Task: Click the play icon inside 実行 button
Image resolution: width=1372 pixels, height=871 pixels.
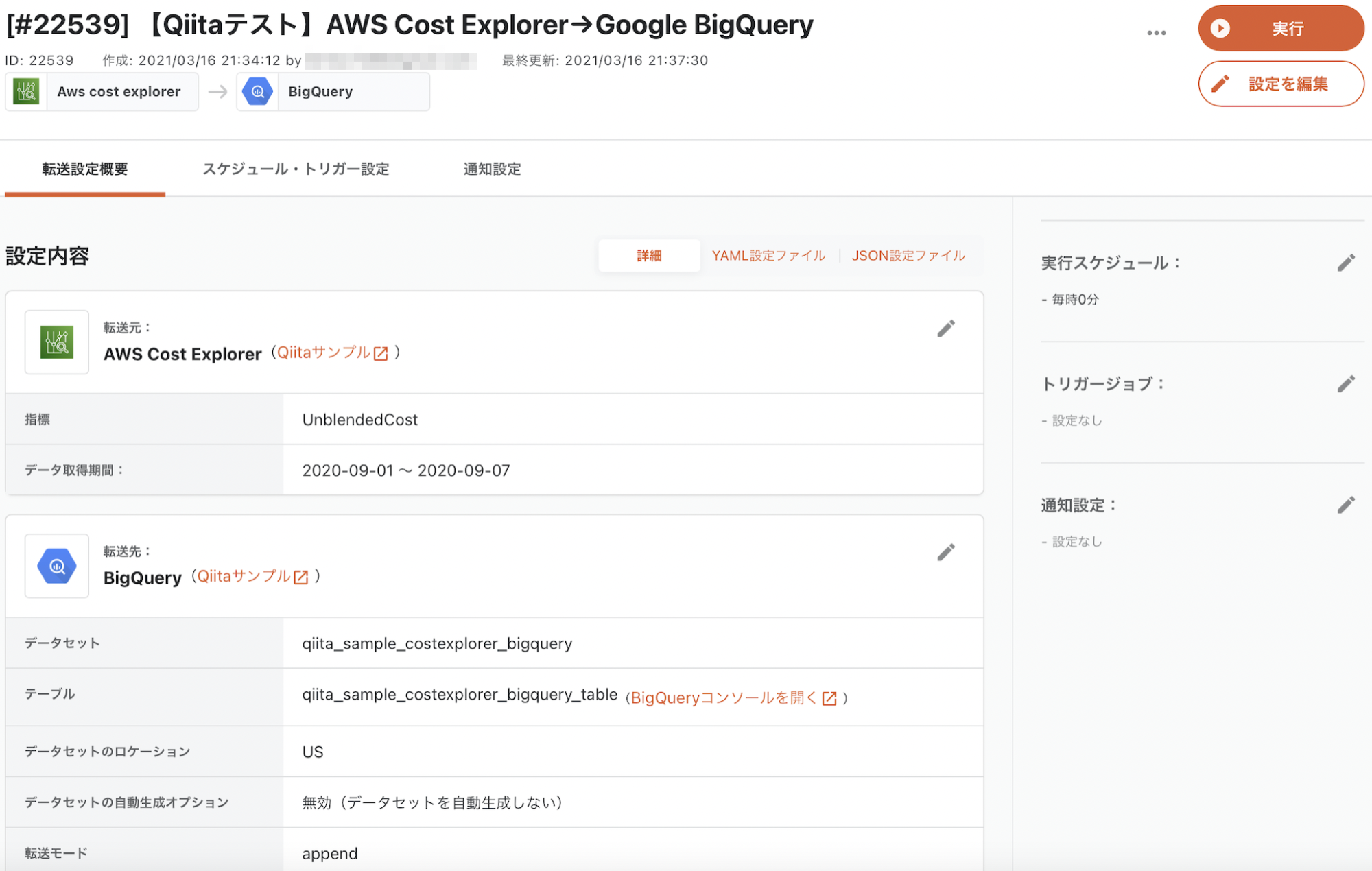Action: tap(1220, 28)
